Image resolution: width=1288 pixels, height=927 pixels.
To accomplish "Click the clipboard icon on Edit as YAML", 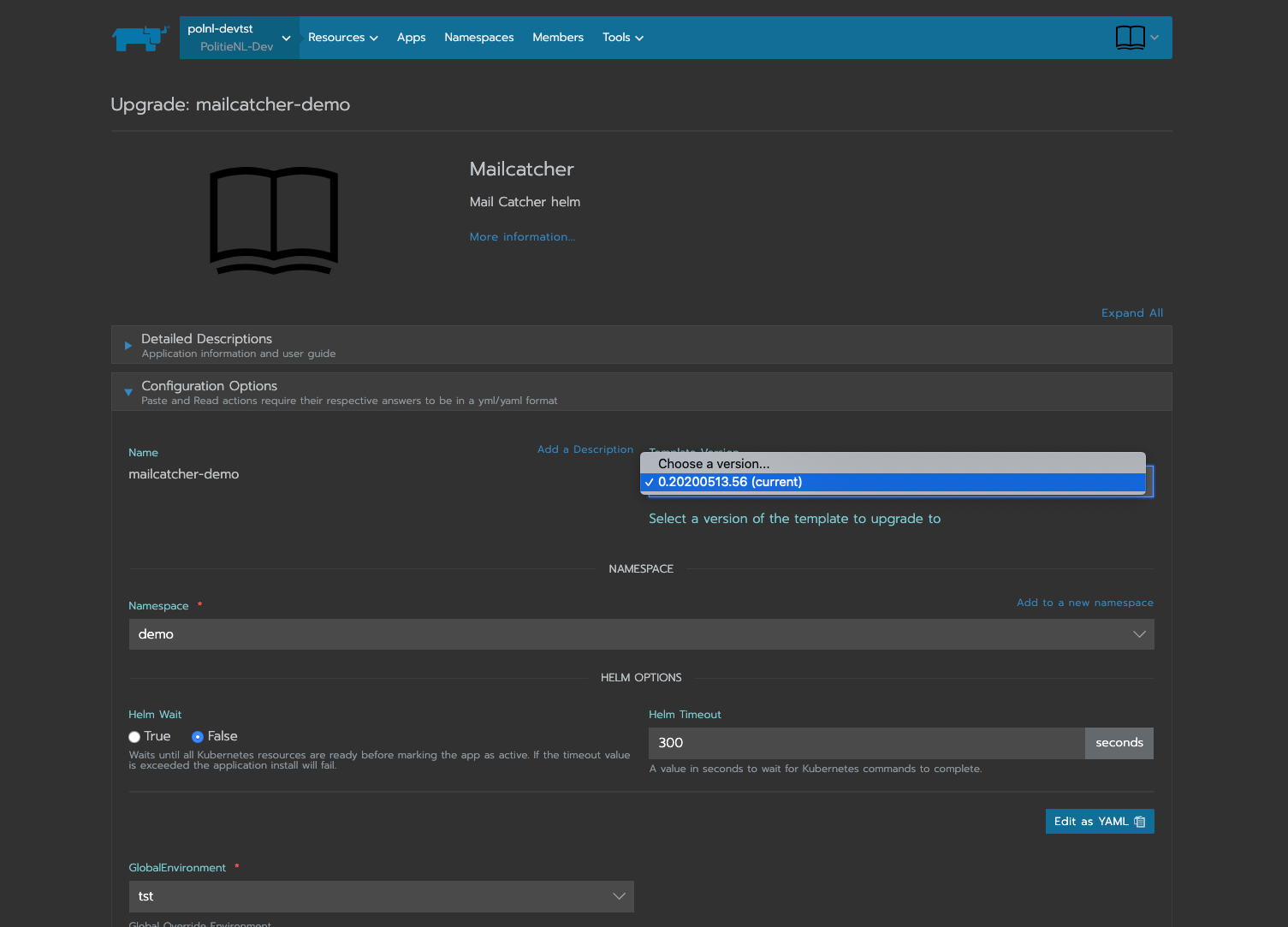I will pos(1139,822).
